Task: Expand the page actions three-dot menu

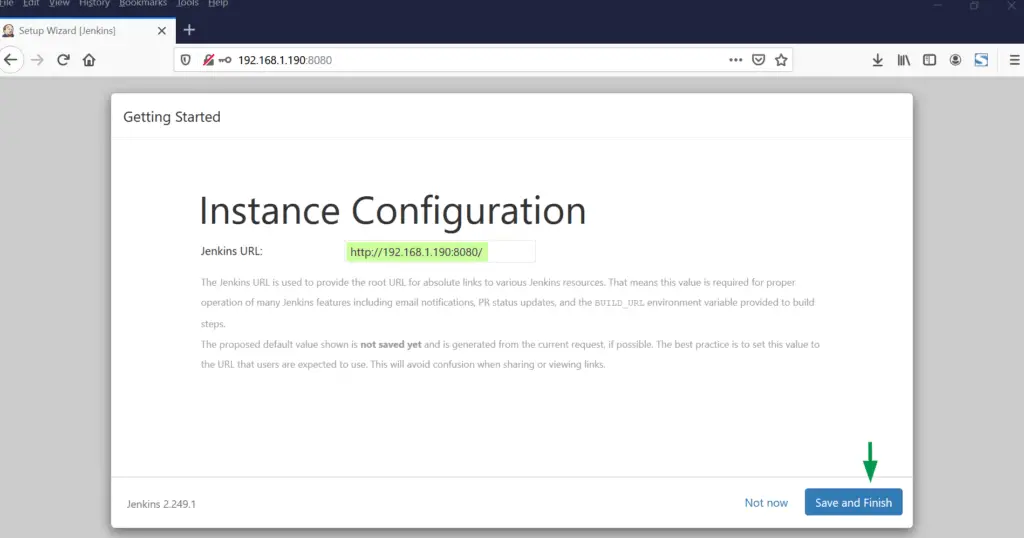Action: tap(736, 60)
